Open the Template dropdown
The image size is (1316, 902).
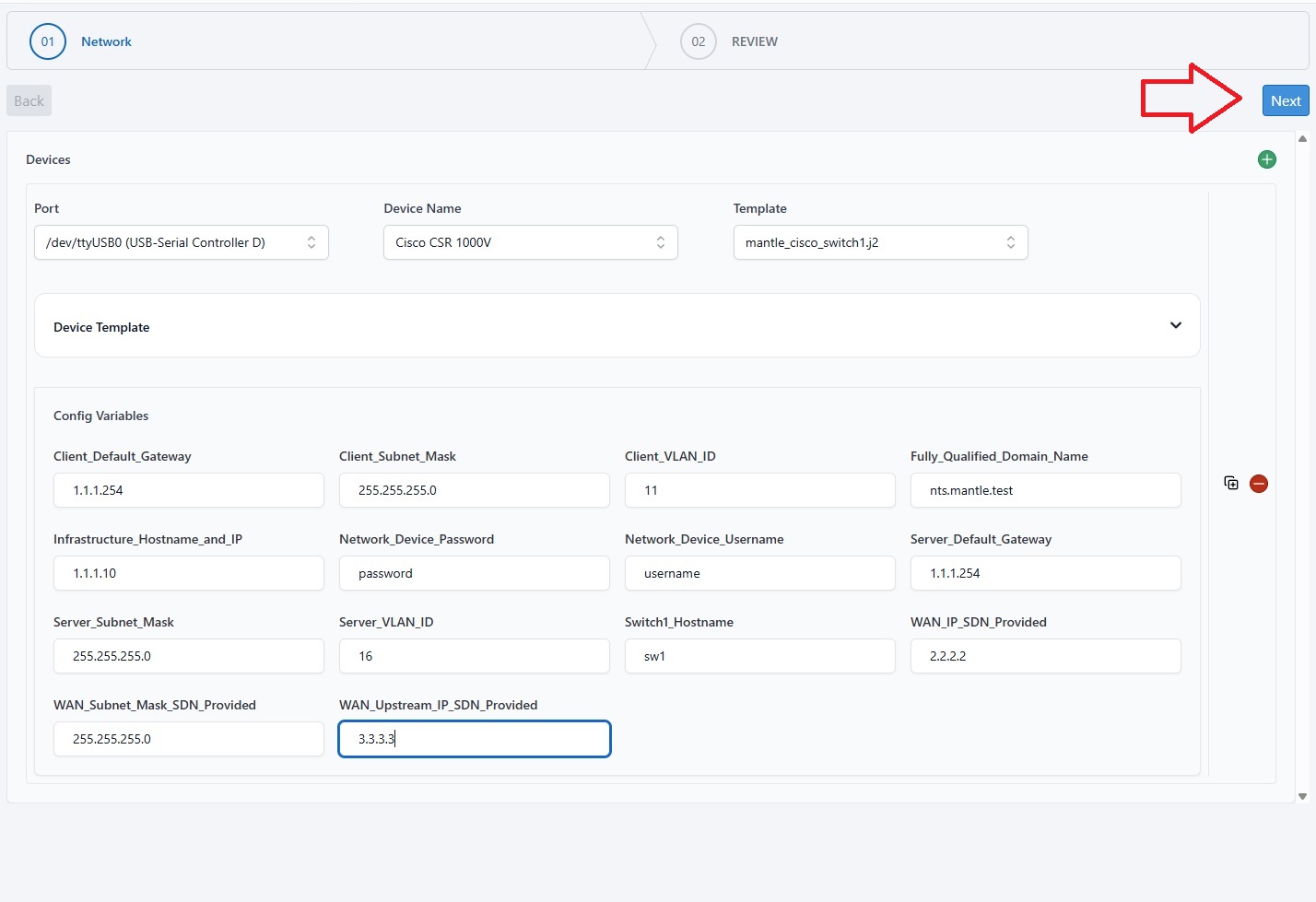point(881,242)
